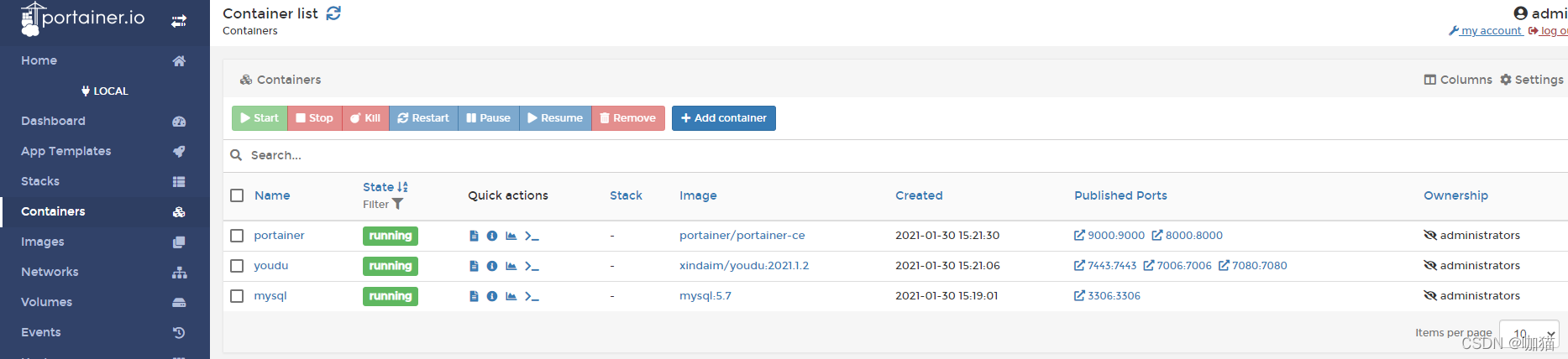Open the table Settings menu
This screenshot has height=359, width=1568.
pyautogui.click(x=1532, y=80)
